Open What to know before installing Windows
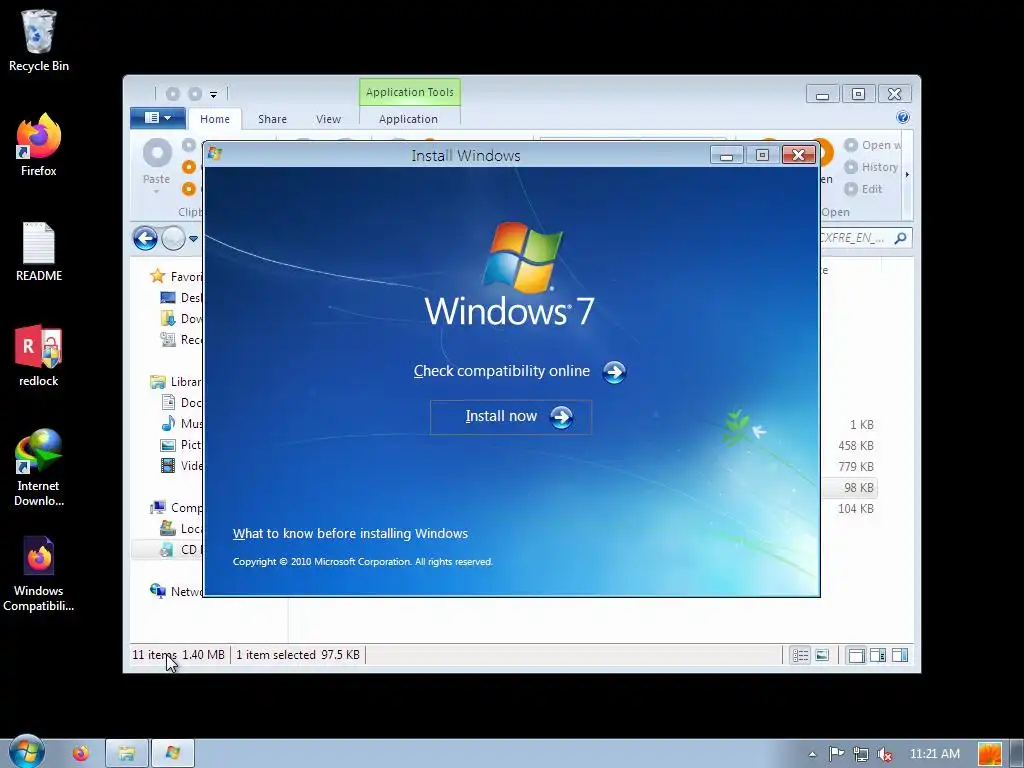 tap(350, 534)
